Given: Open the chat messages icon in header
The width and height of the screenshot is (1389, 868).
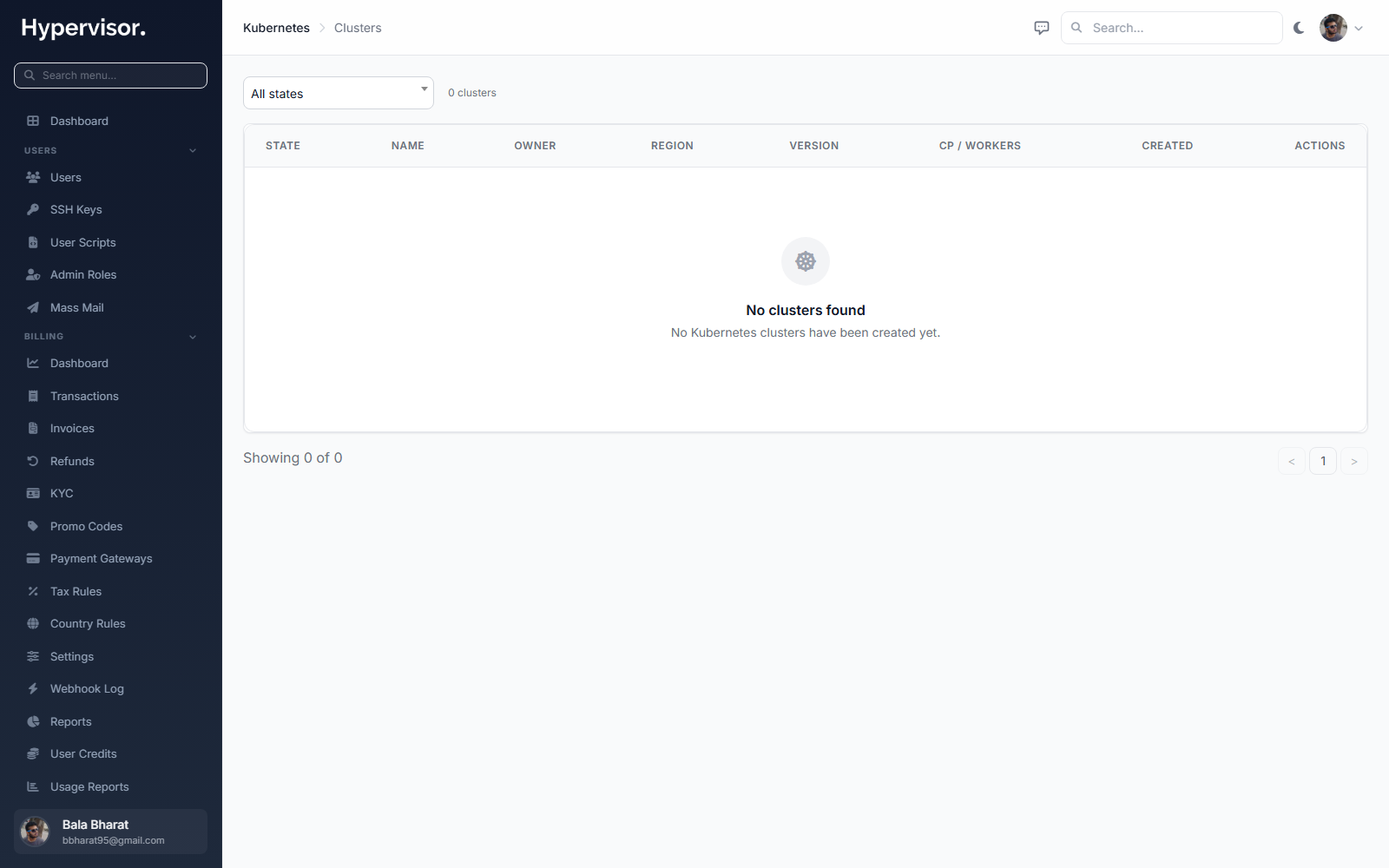Looking at the screenshot, I should (x=1042, y=28).
